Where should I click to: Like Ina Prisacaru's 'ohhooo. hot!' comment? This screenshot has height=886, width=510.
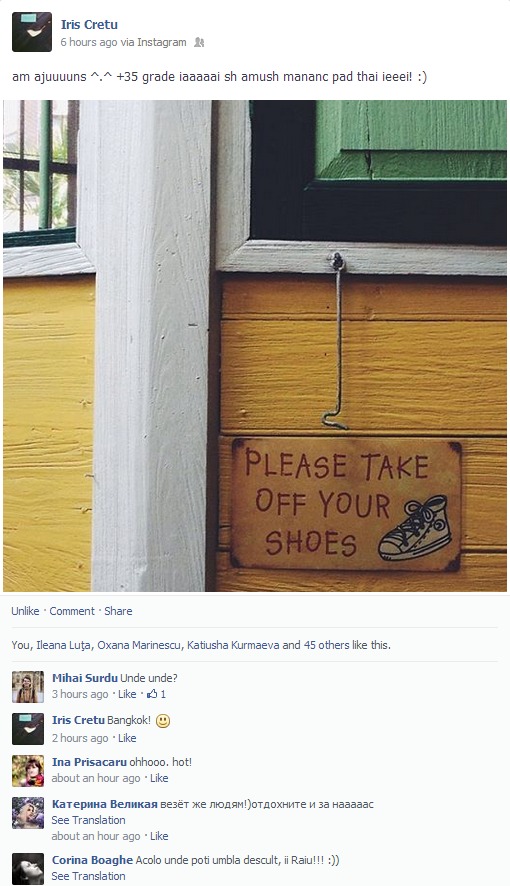coord(159,778)
